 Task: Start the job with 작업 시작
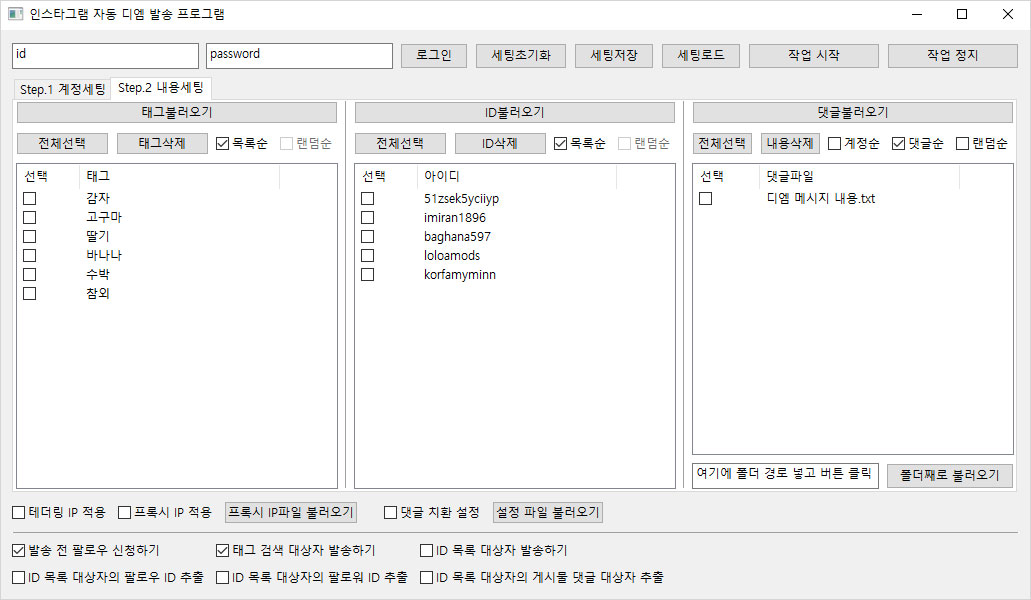click(814, 56)
